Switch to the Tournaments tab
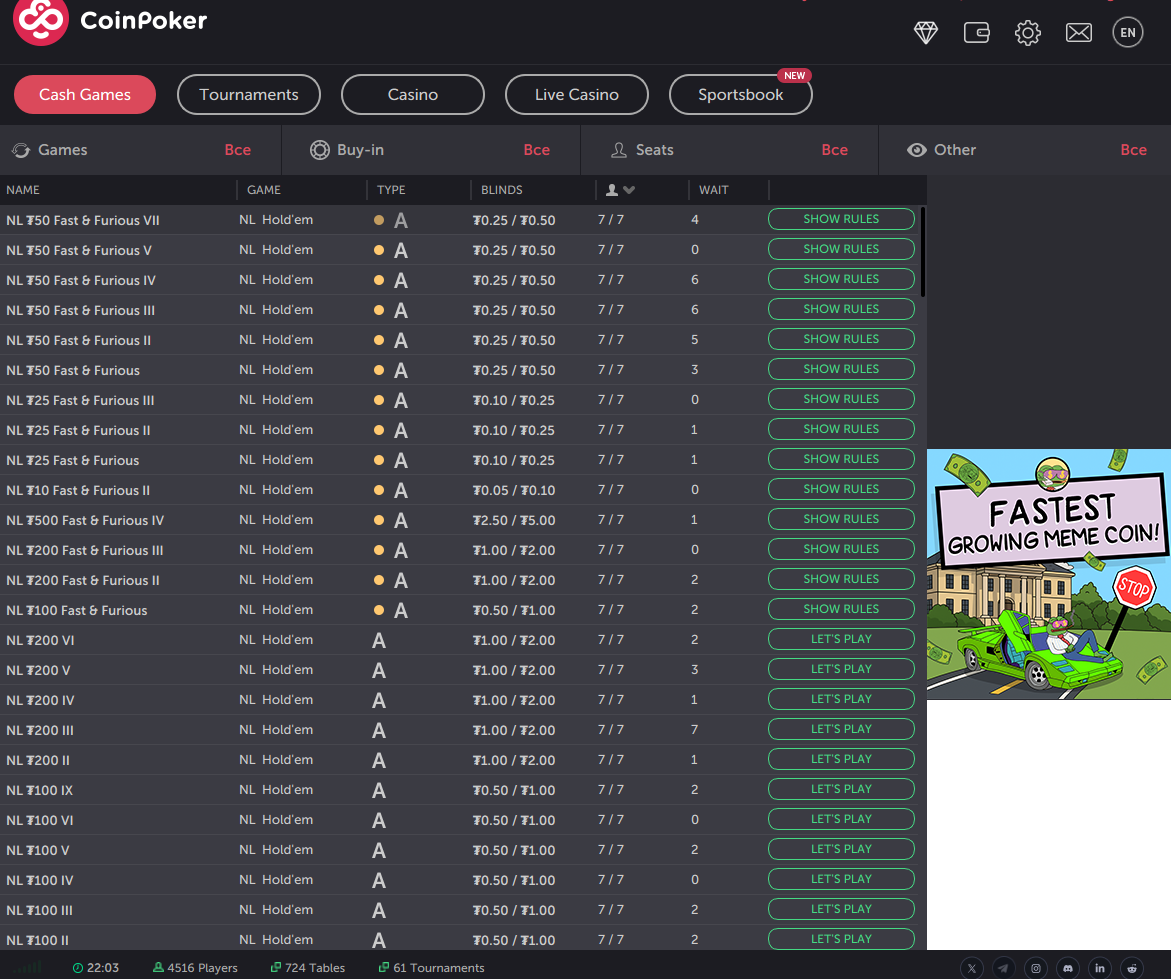 [248, 94]
